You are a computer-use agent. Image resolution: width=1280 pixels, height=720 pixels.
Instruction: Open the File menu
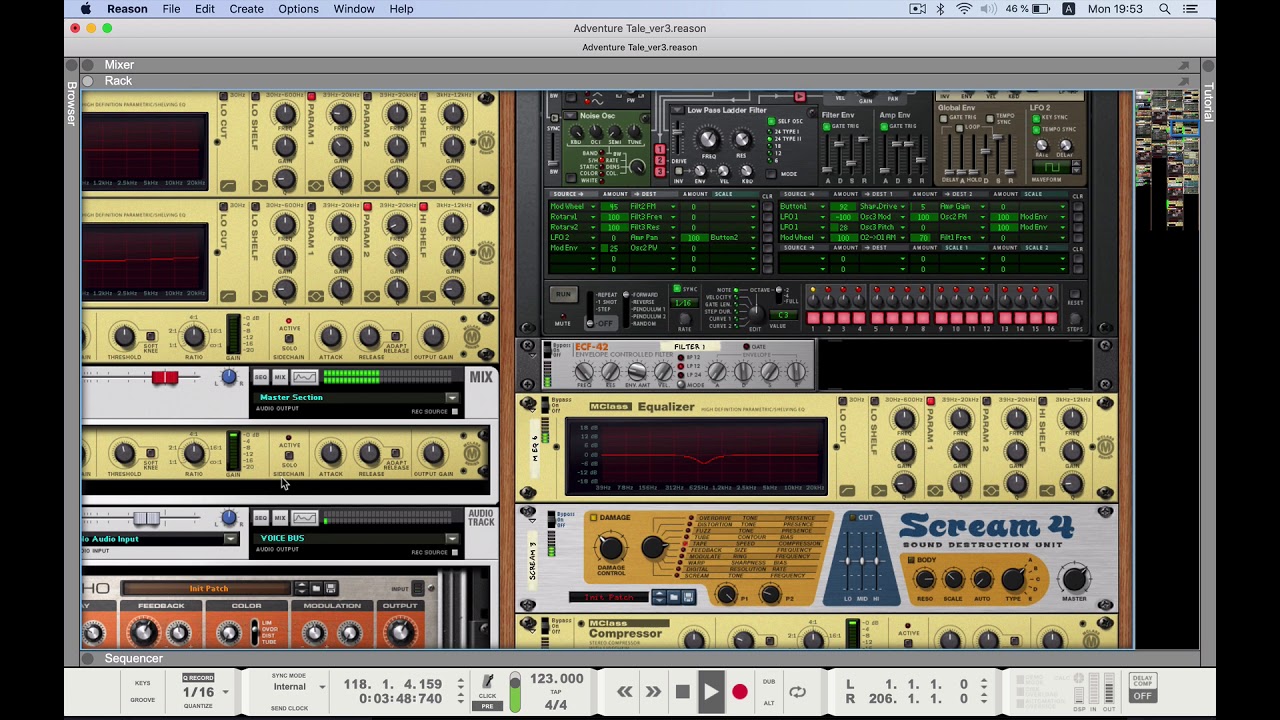(x=171, y=9)
